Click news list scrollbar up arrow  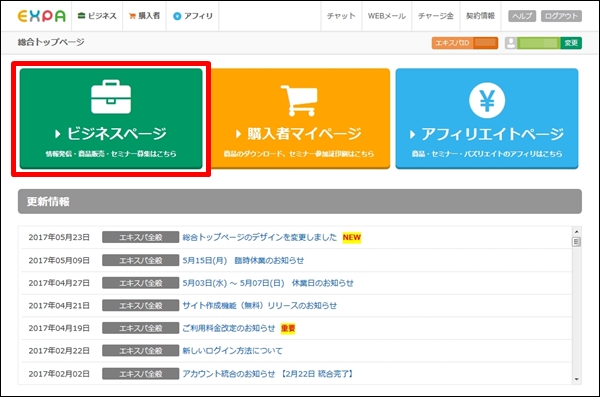coord(576,232)
